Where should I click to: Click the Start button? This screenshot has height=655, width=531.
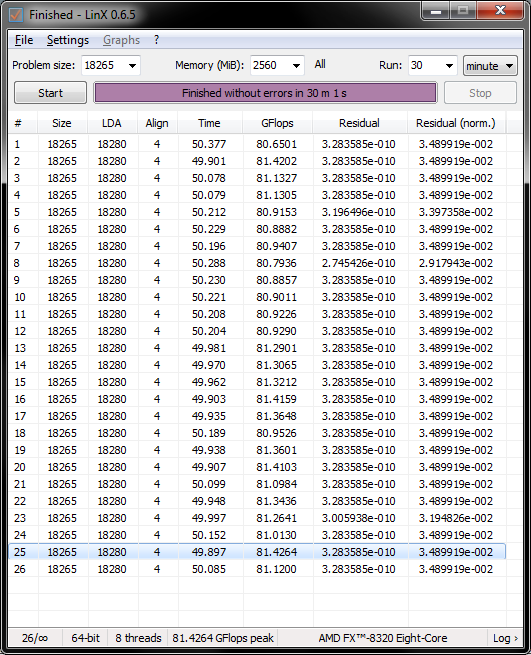click(51, 93)
